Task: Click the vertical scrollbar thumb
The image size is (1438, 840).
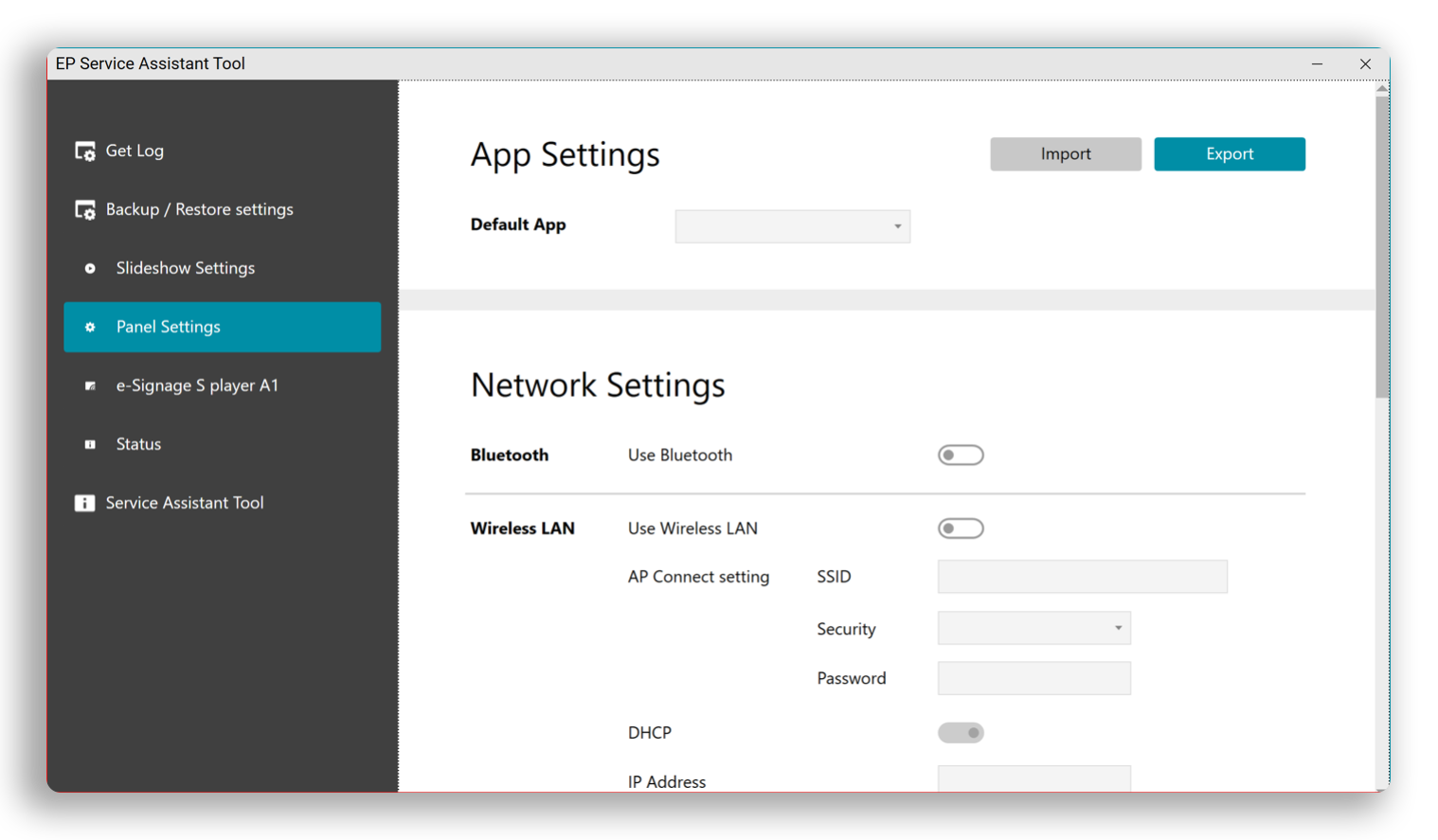Action: point(1382,246)
